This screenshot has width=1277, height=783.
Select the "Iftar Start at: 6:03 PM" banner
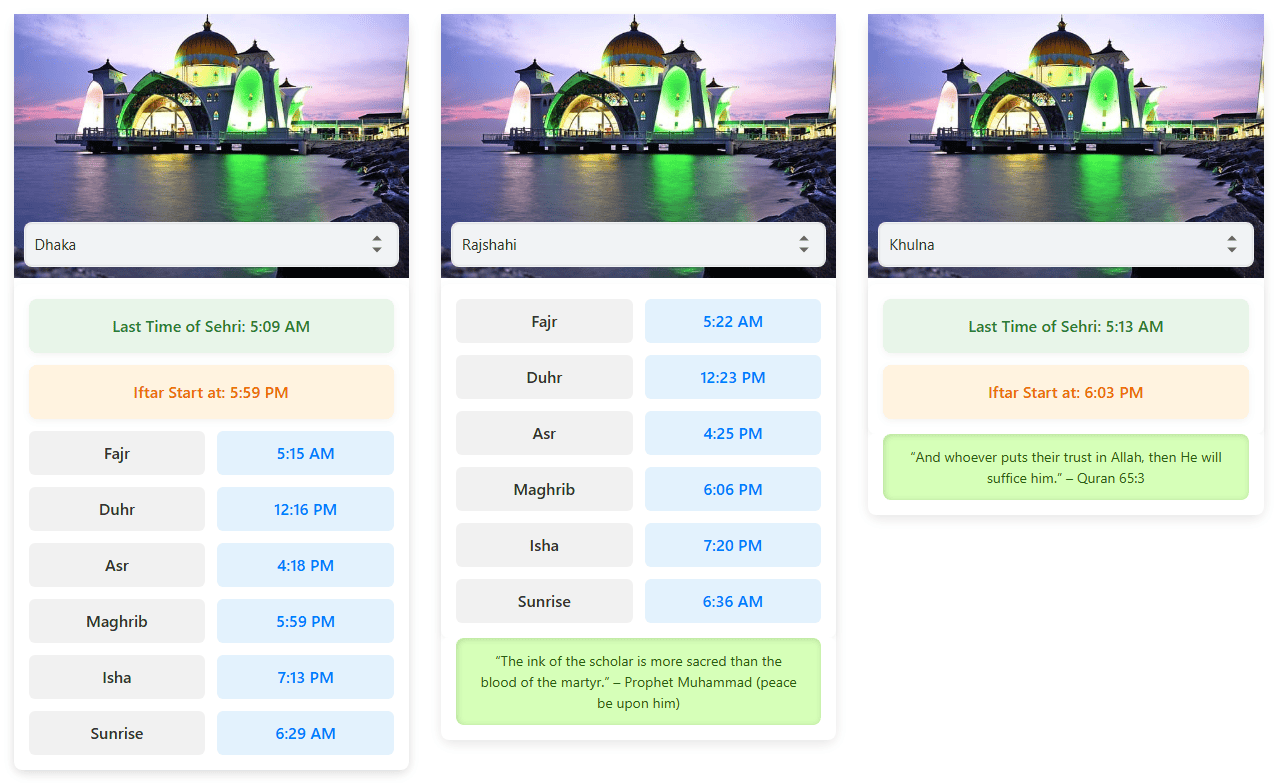(x=1066, y=392)
